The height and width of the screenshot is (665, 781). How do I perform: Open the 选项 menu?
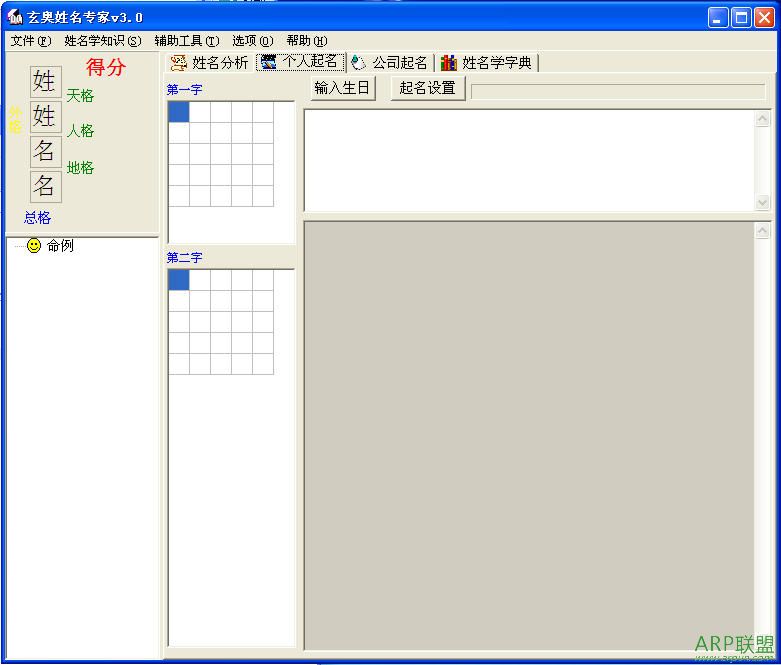(252, 41)
